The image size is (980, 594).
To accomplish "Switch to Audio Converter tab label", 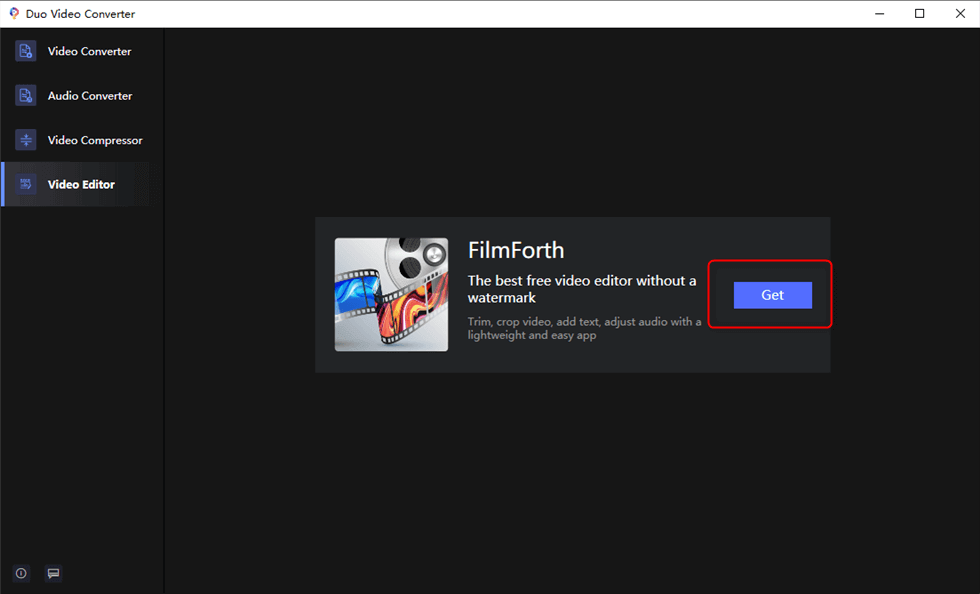I will click(90, 96).
